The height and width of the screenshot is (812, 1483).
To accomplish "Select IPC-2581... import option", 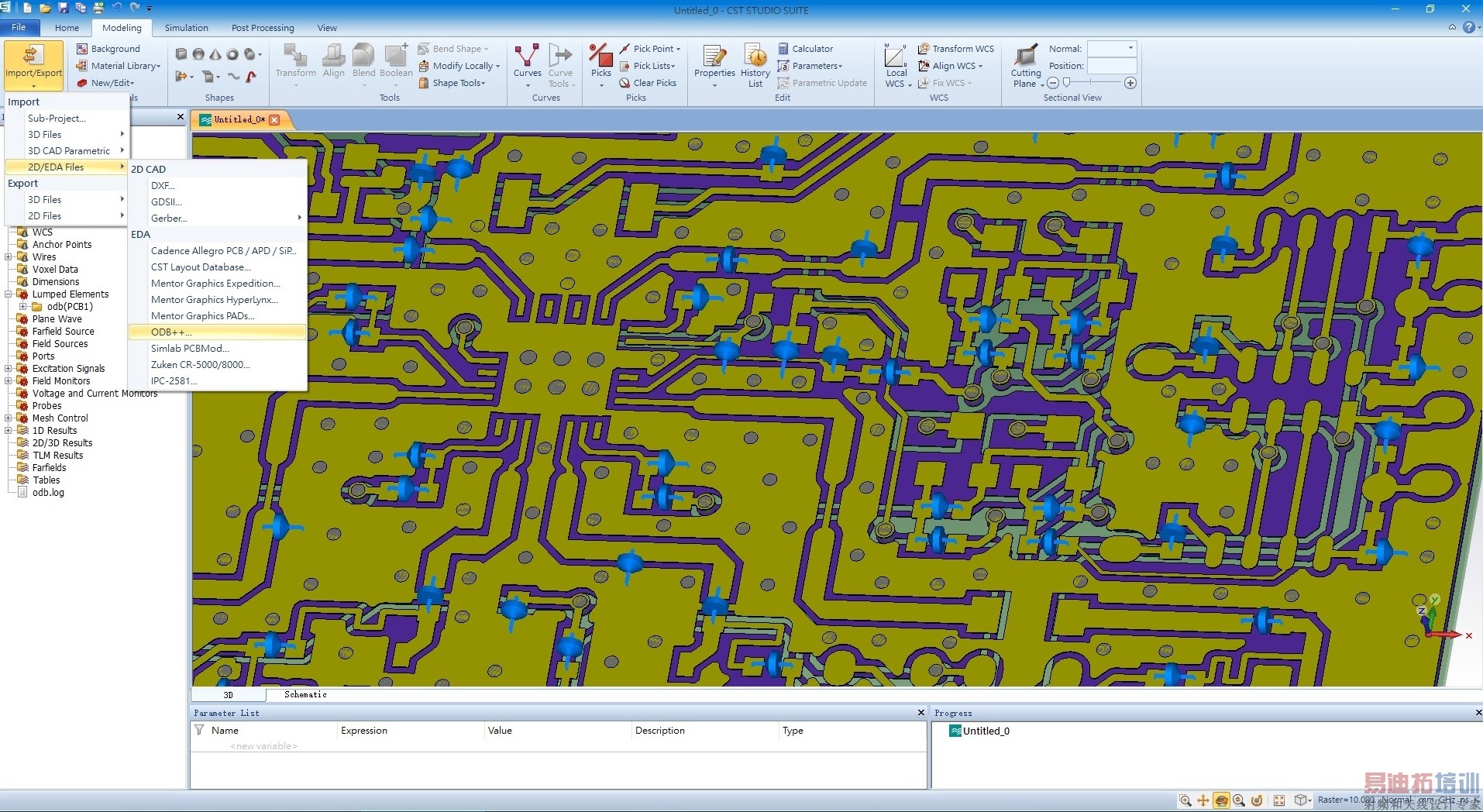I will pos(218,381).
